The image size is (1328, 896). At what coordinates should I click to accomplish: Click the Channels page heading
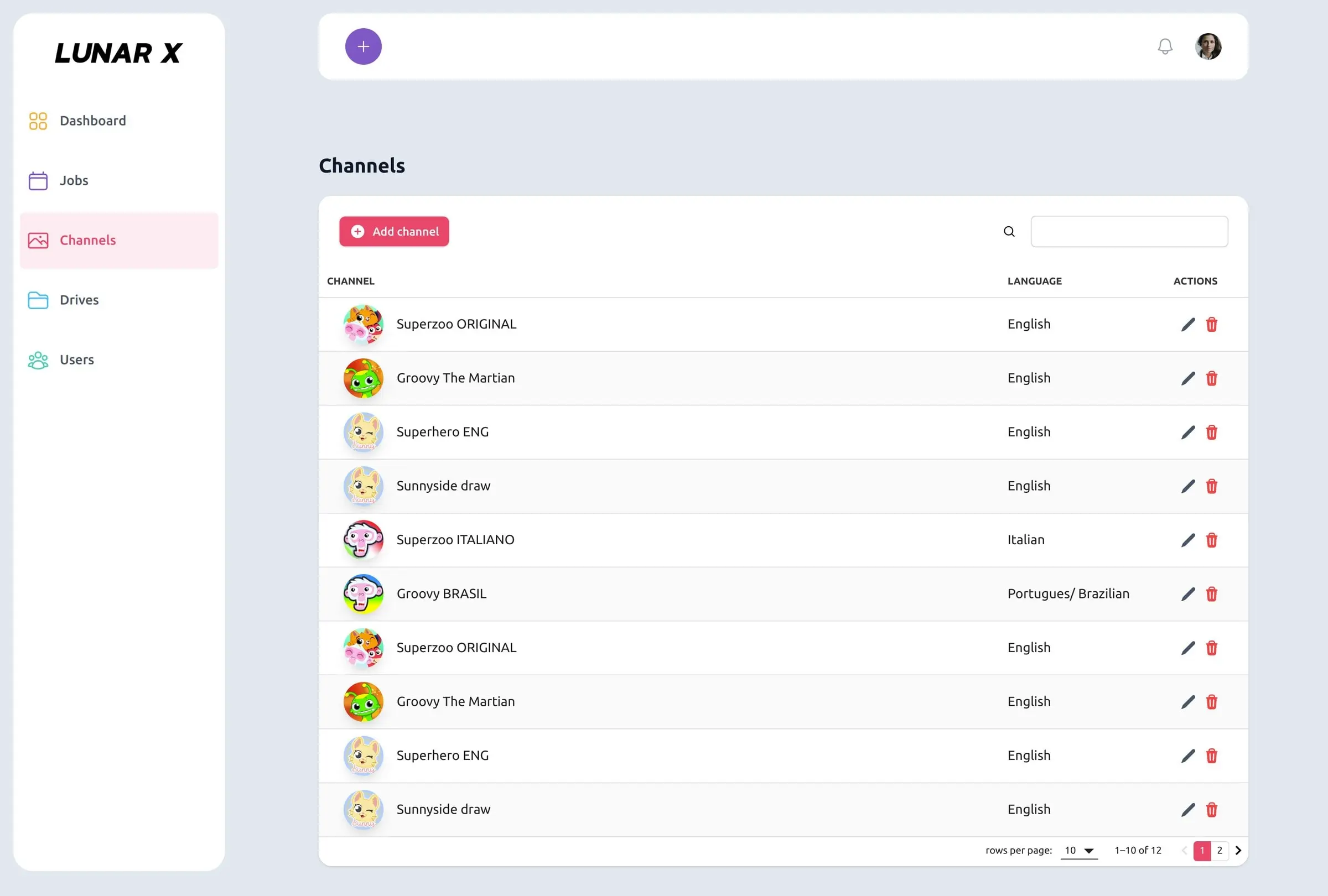[x=361, y=165]
